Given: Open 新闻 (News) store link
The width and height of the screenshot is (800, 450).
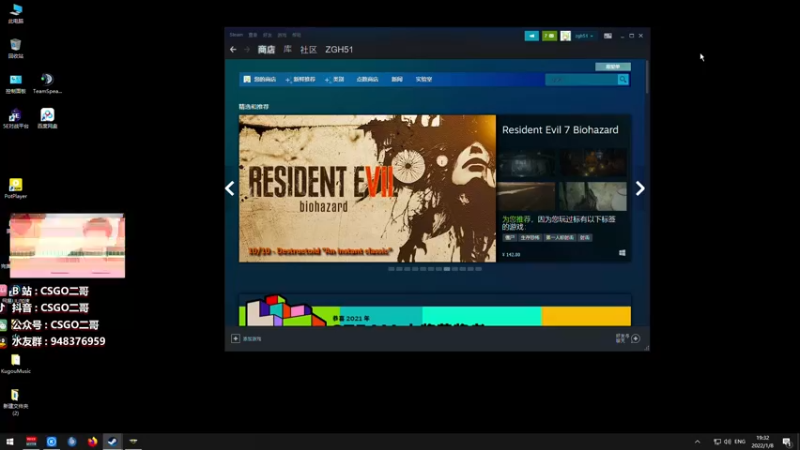Looking at the screenshot, I should [x=397, y=79].
